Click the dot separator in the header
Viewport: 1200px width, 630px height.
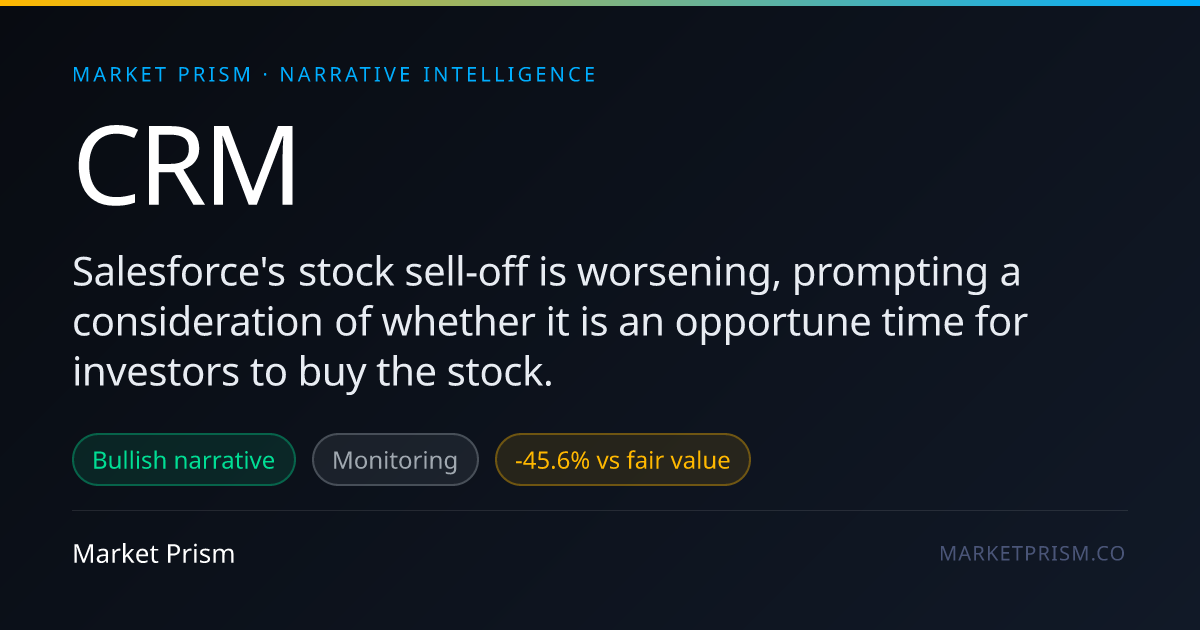266,75
